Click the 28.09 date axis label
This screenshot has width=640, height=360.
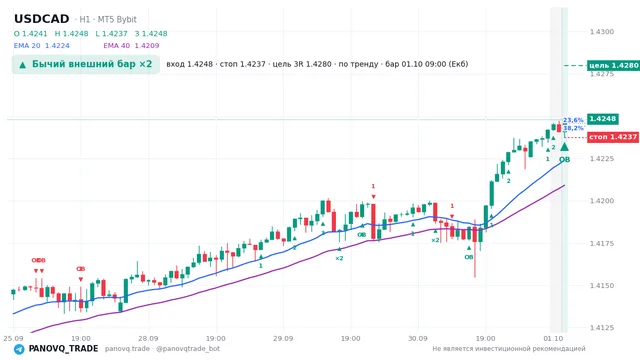coord(148,338)
